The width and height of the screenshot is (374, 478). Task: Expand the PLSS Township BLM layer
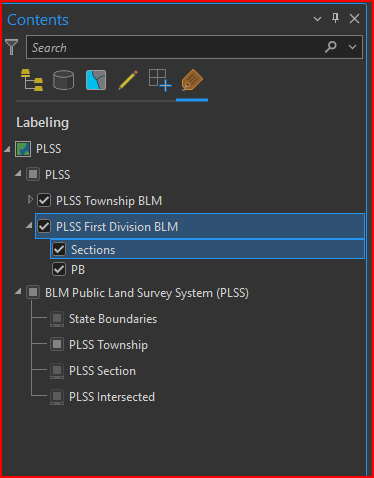30,200
